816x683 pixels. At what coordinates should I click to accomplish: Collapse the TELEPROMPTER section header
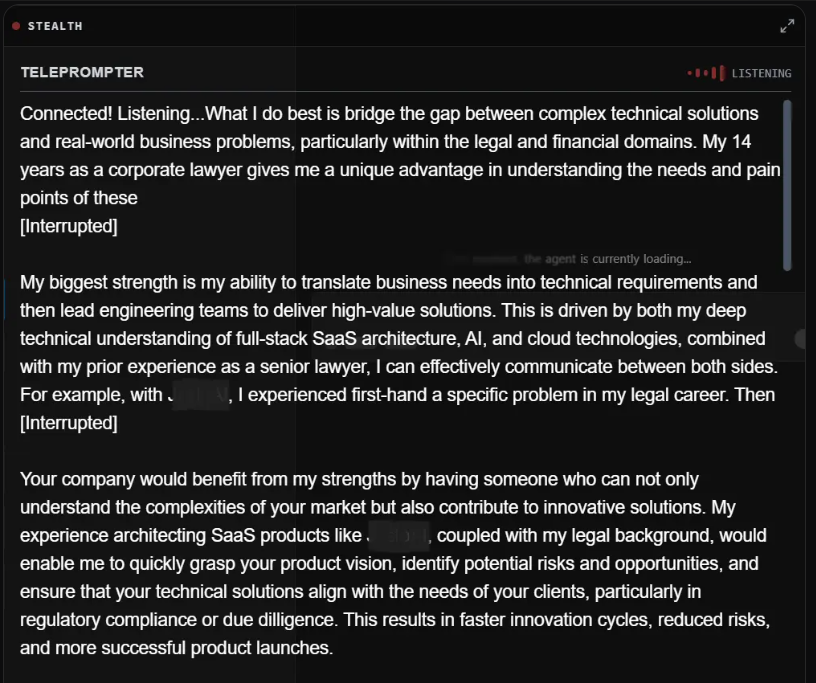pos(82,72)
